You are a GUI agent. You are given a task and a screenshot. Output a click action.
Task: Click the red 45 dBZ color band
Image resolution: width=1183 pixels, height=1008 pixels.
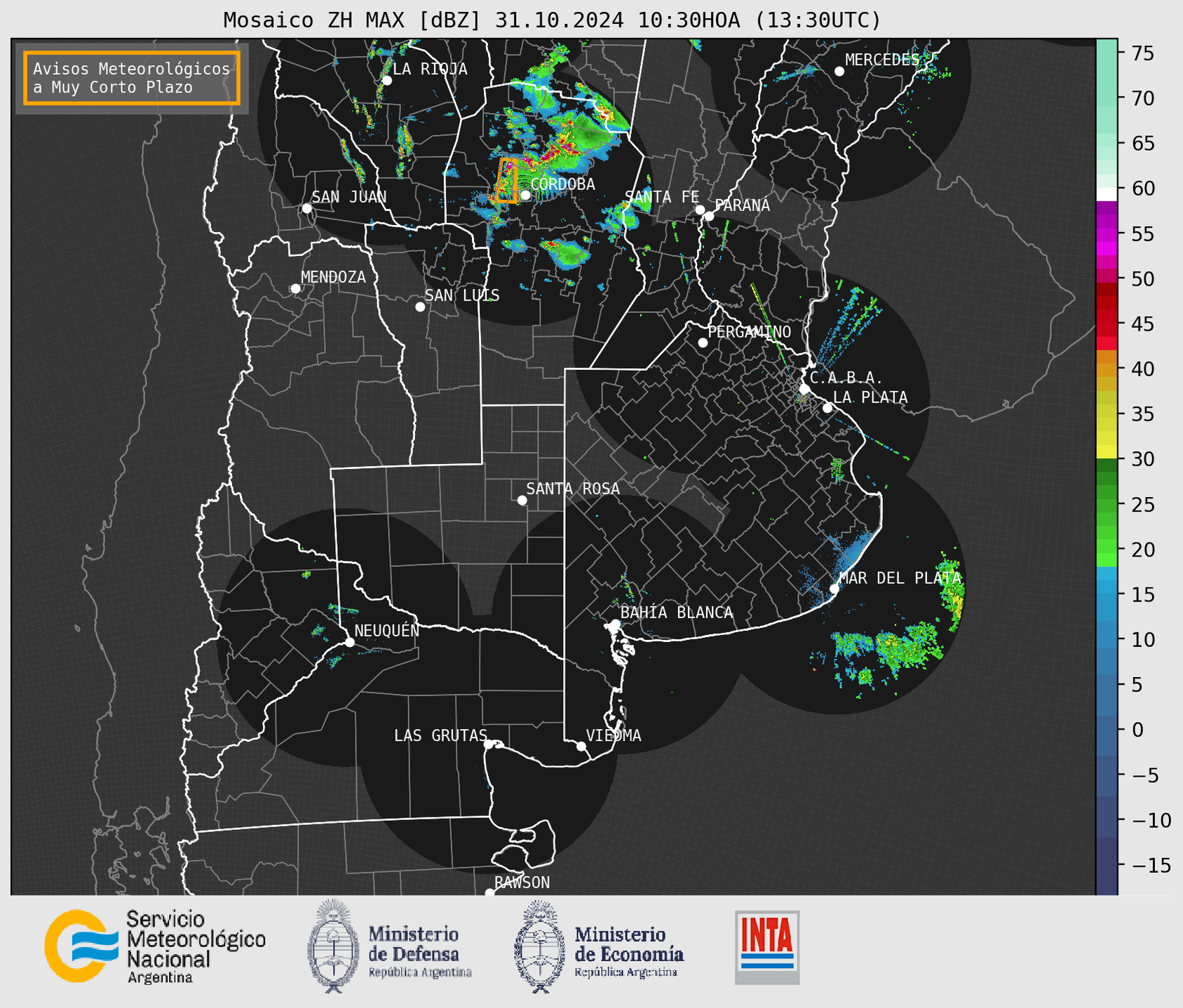1107,324
